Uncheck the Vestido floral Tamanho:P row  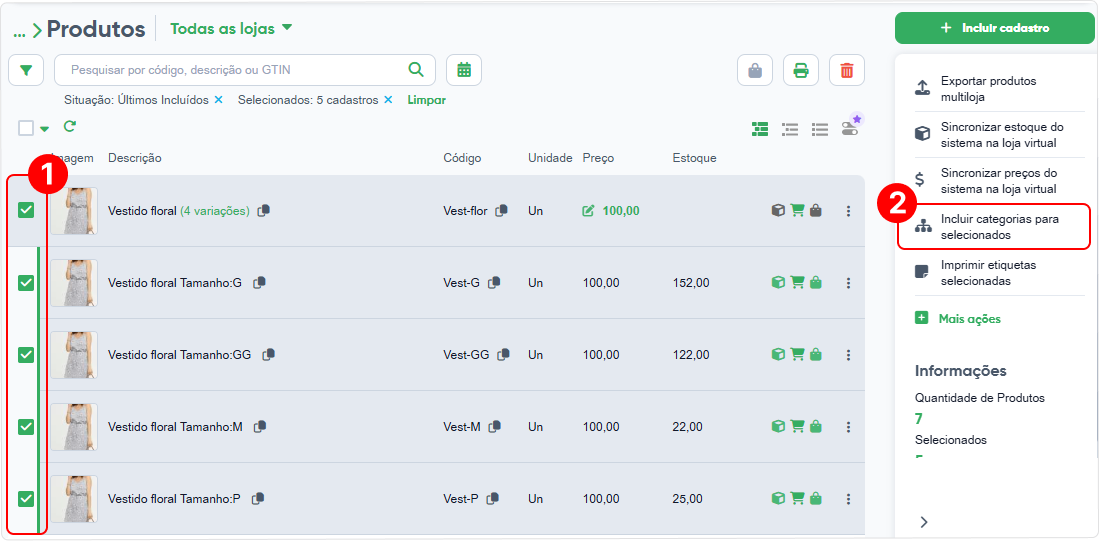(x=26, y=499)
